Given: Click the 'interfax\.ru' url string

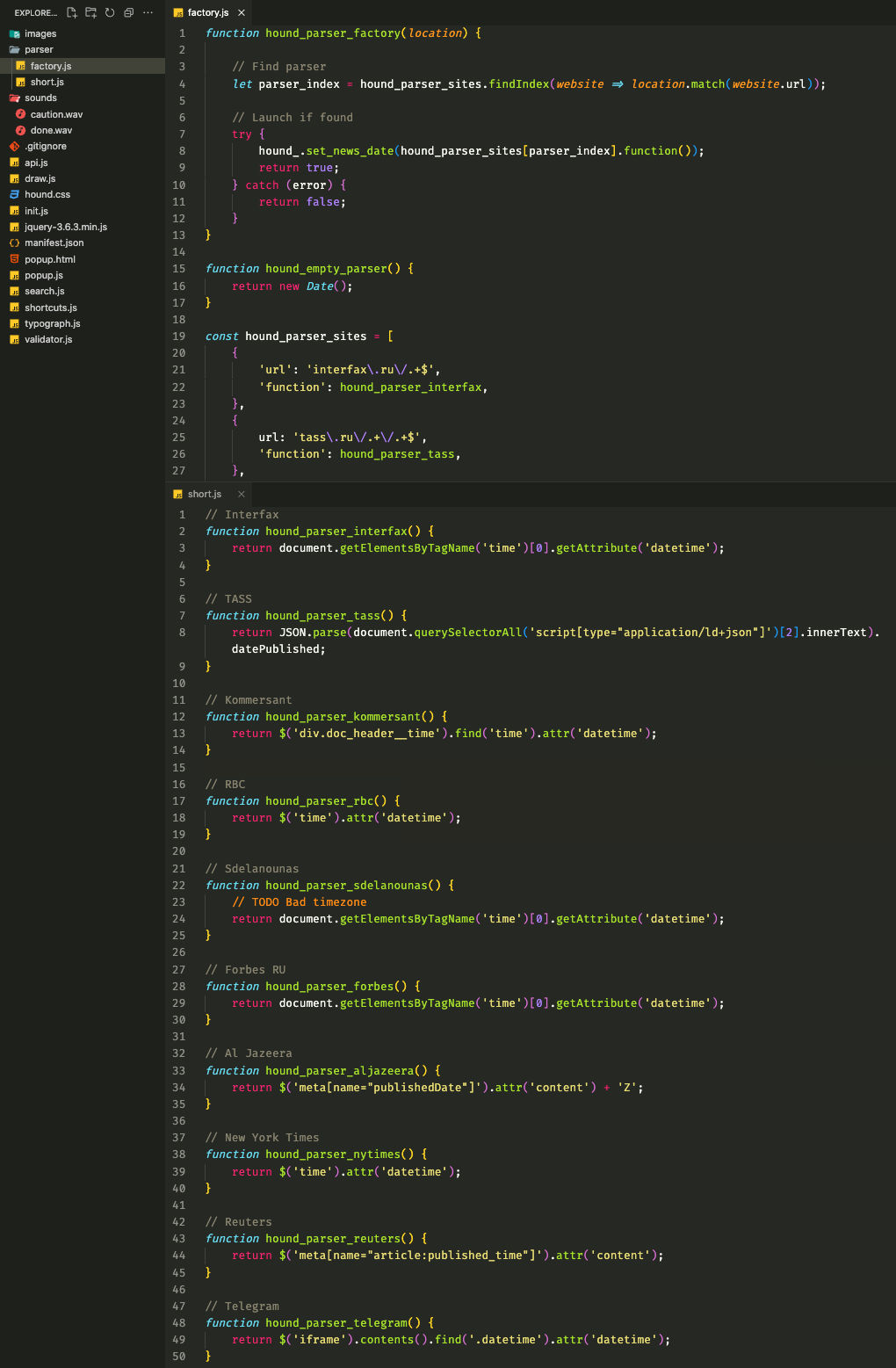Looking at the screenshot, I should (370, 370).
